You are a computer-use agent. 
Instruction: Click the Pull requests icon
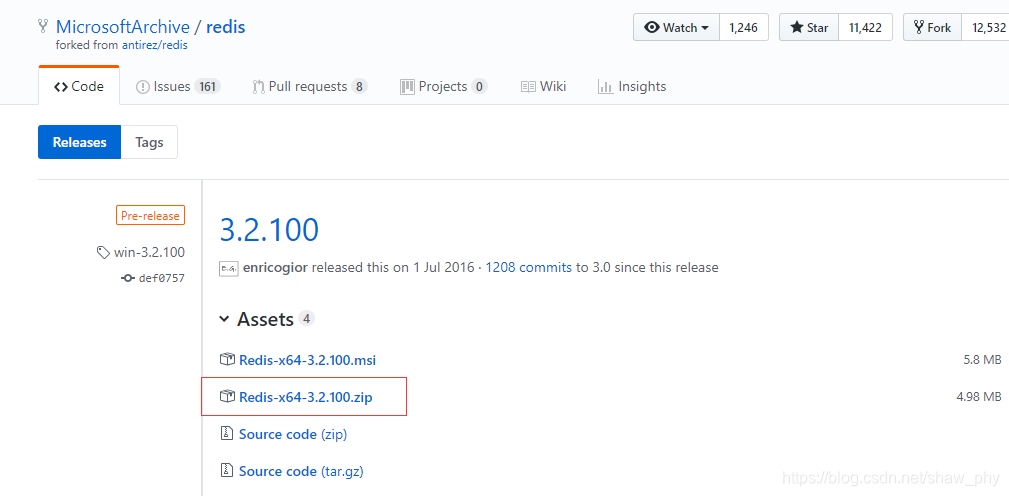pos(259,86)
